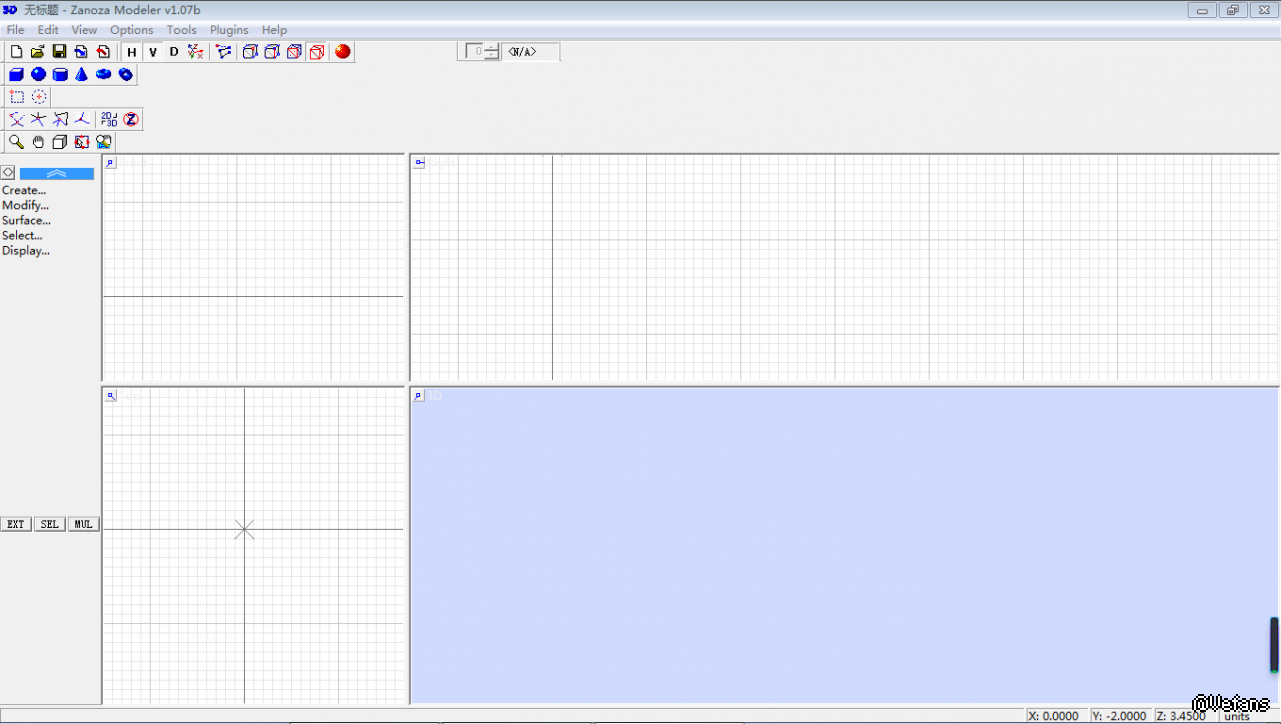The height and width of the screenshot is (724, 1281).
Task: Click the blue disk with arrow icon
Action: (81, 52)
